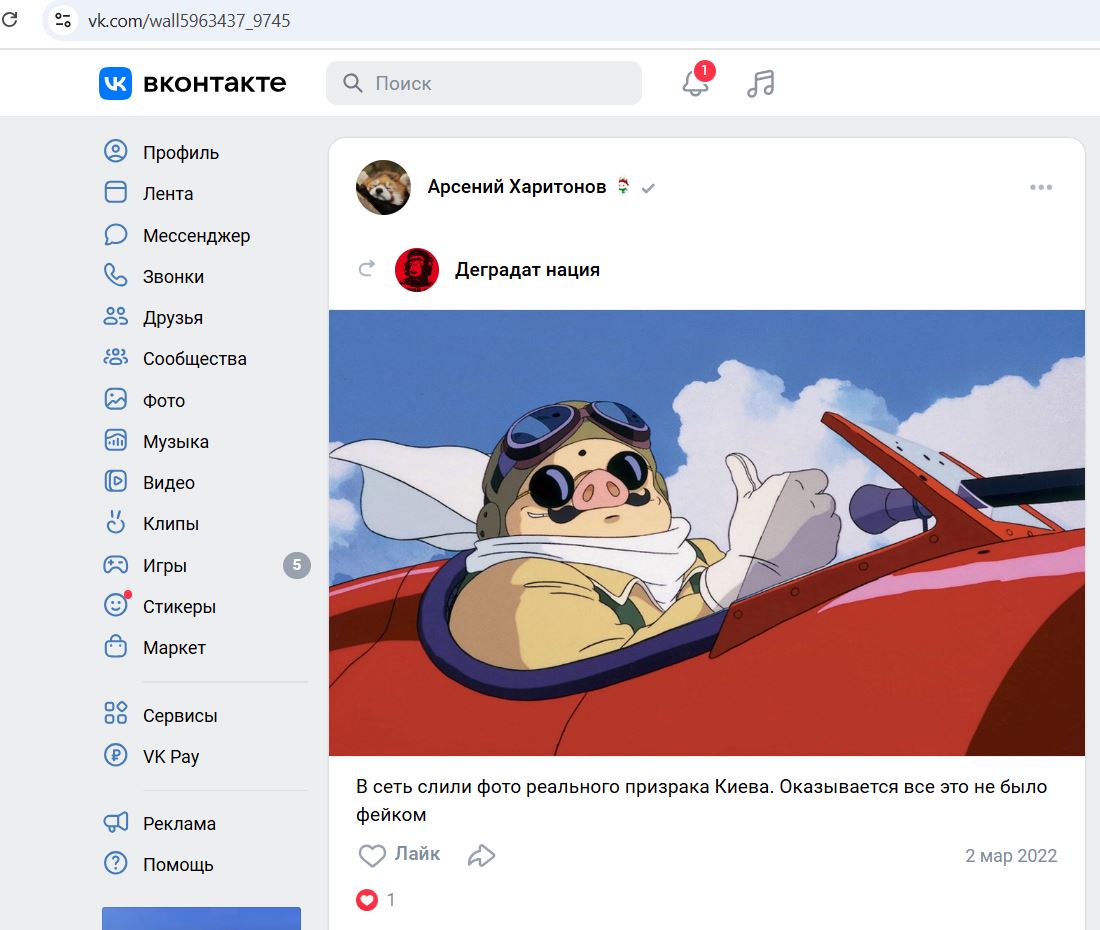Open site info icon in address bar
This screenshot has height=930, width=1100.
[63, 20]
